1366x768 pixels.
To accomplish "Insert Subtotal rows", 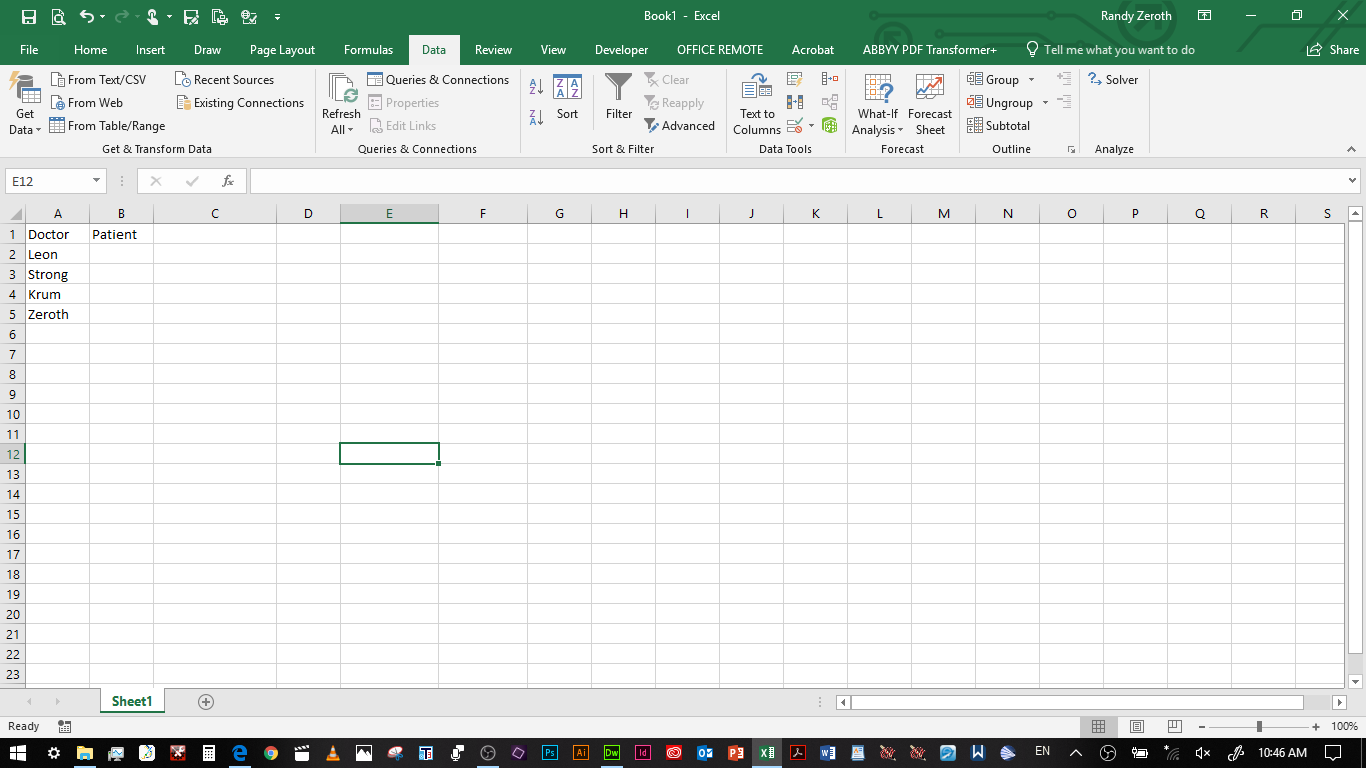I will pos(999,126).
